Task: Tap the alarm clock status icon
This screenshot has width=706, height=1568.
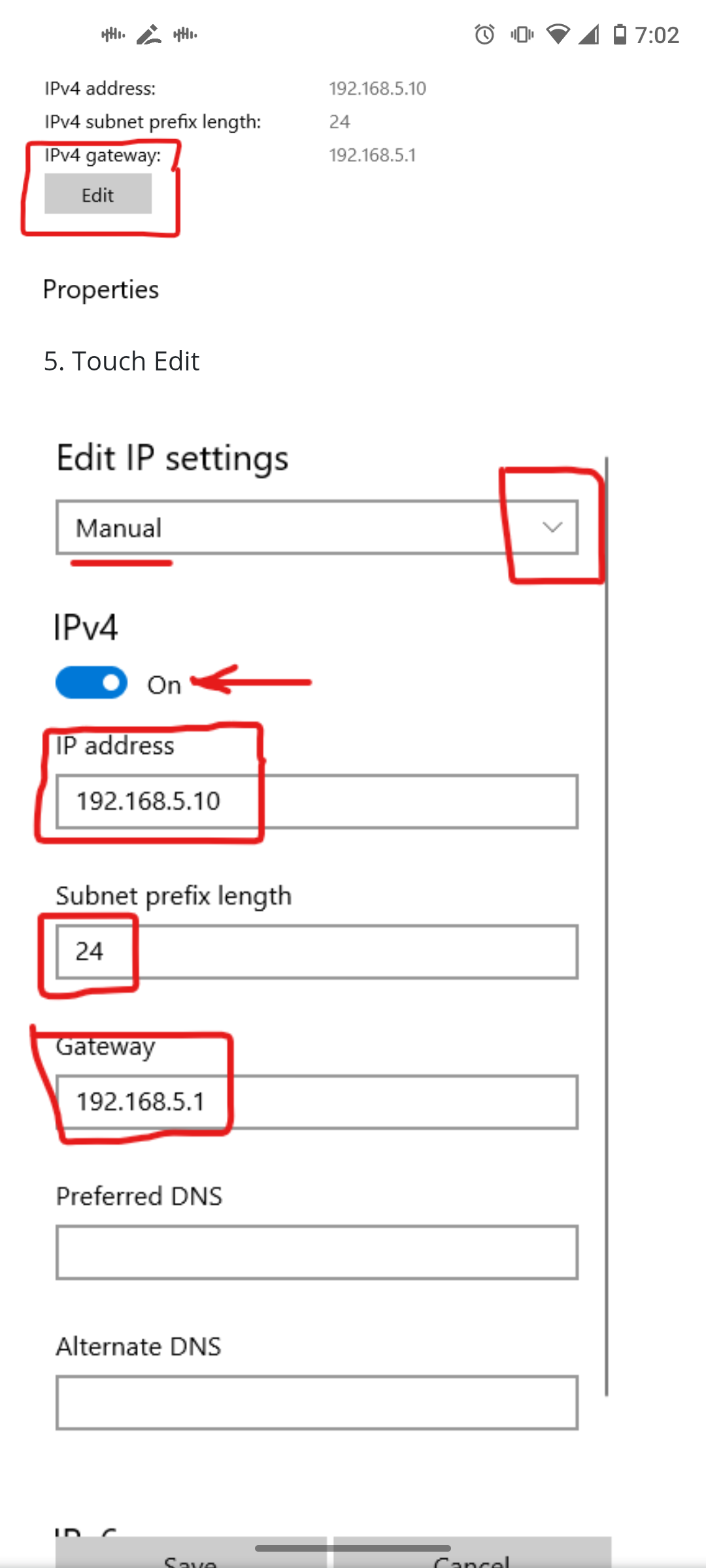Action: pos(484,35)
